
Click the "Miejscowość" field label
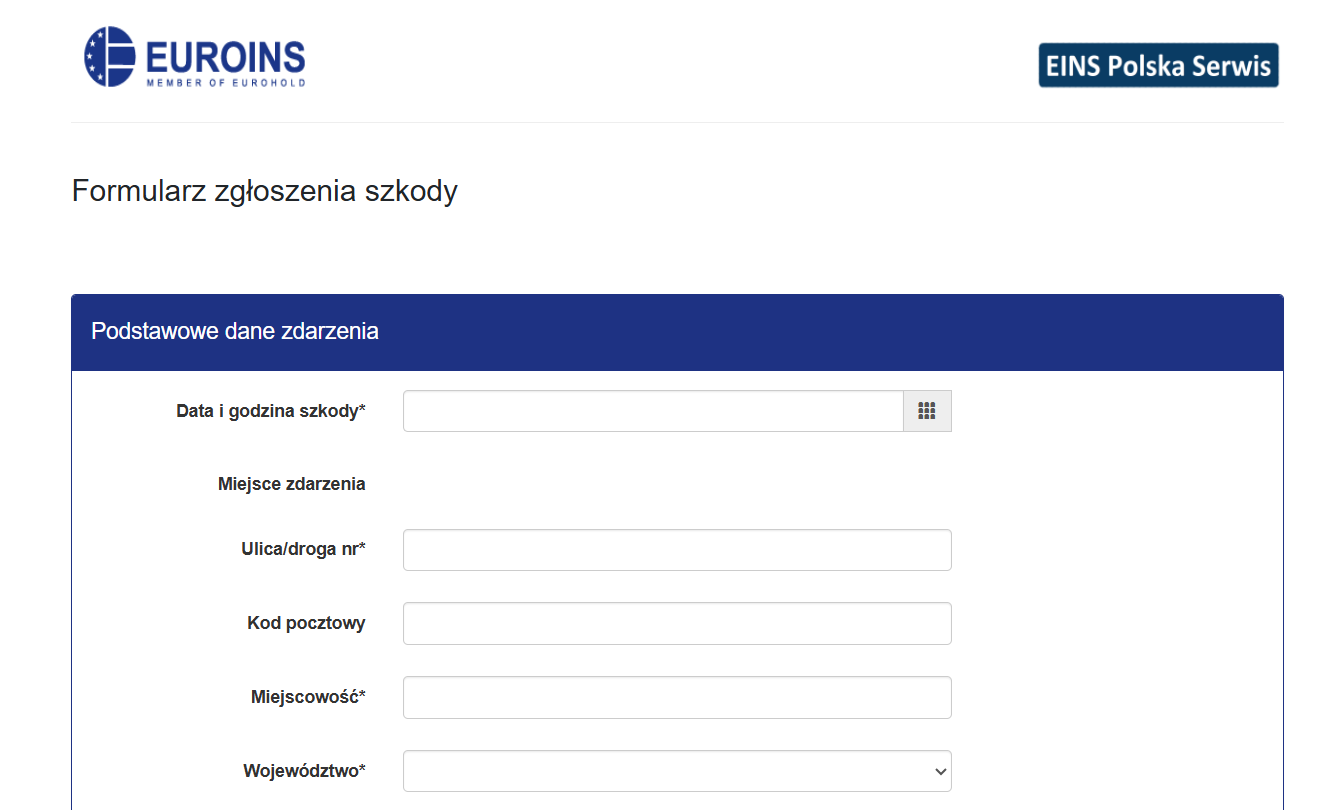coord(308,697)
